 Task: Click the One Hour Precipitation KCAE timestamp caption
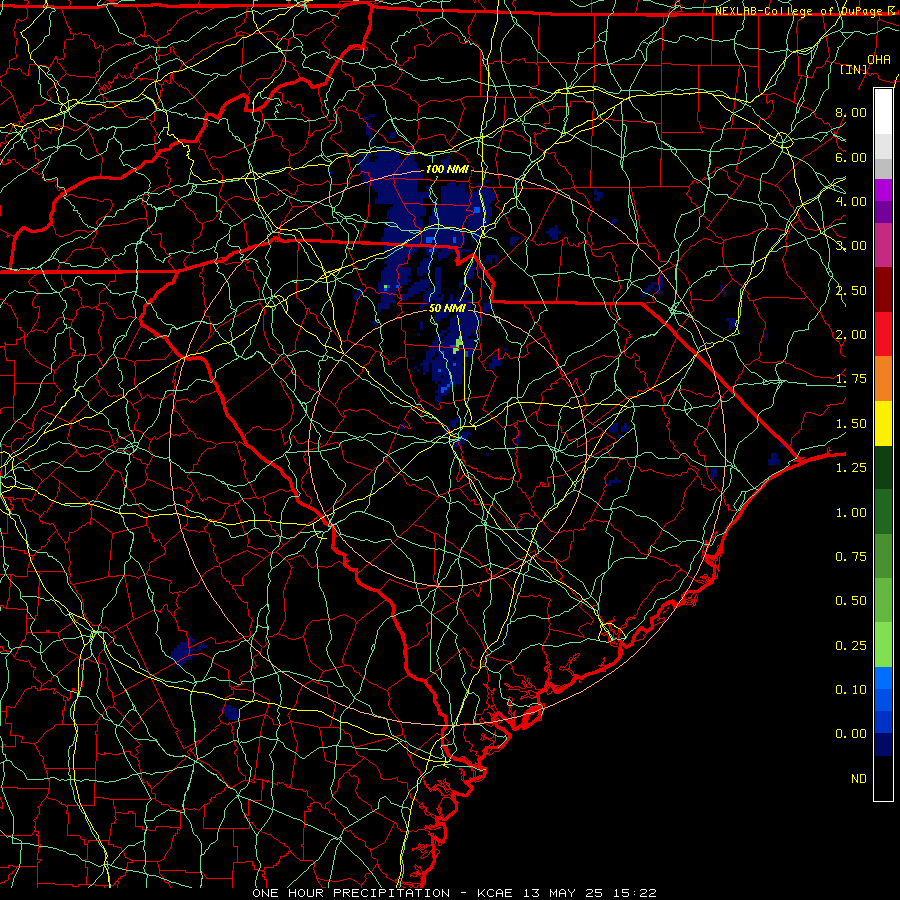tap(454, 893)
